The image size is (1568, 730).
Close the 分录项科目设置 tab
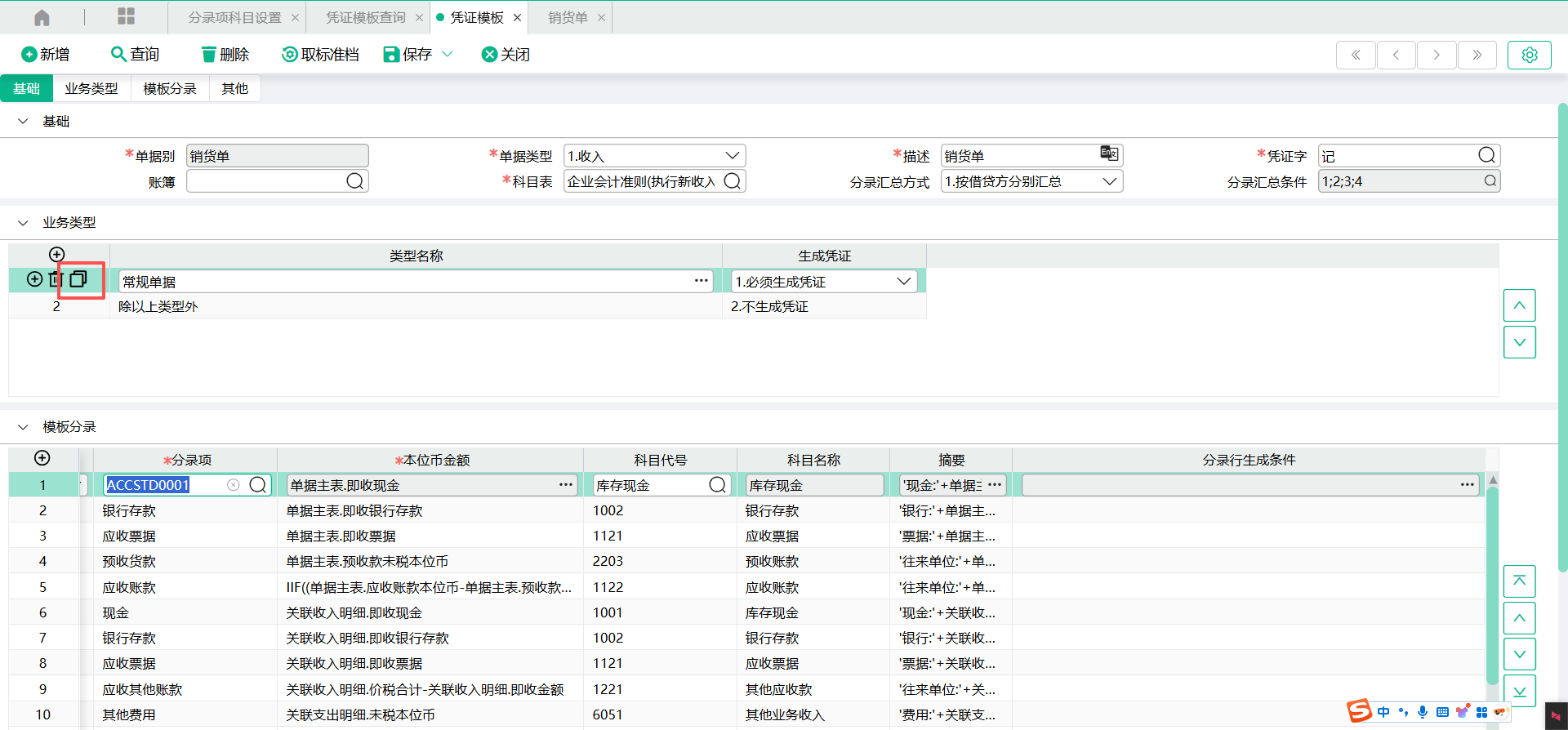(x=295, y=17)
